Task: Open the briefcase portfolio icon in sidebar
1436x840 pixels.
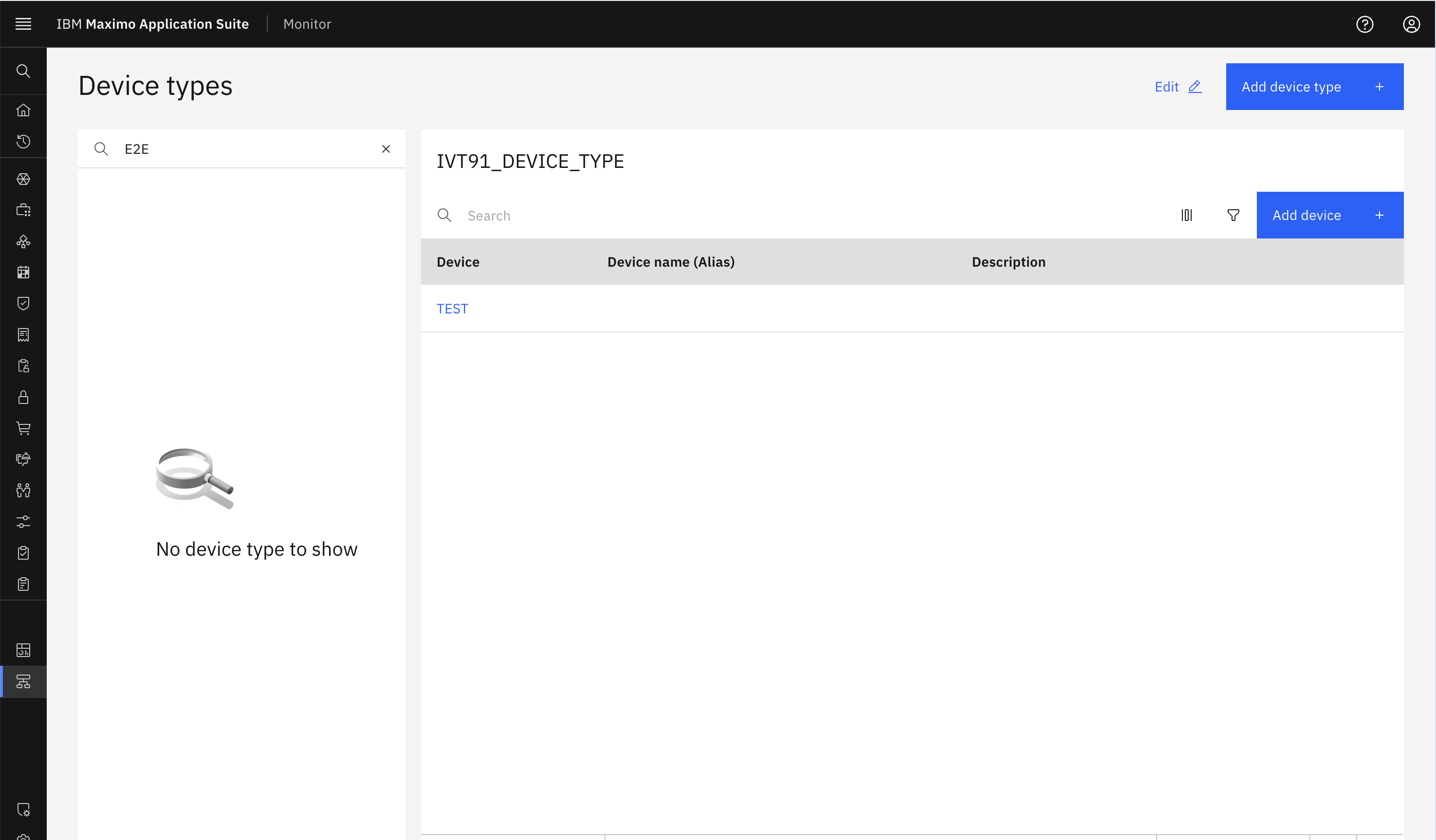Action: click(x=23, y=210)
